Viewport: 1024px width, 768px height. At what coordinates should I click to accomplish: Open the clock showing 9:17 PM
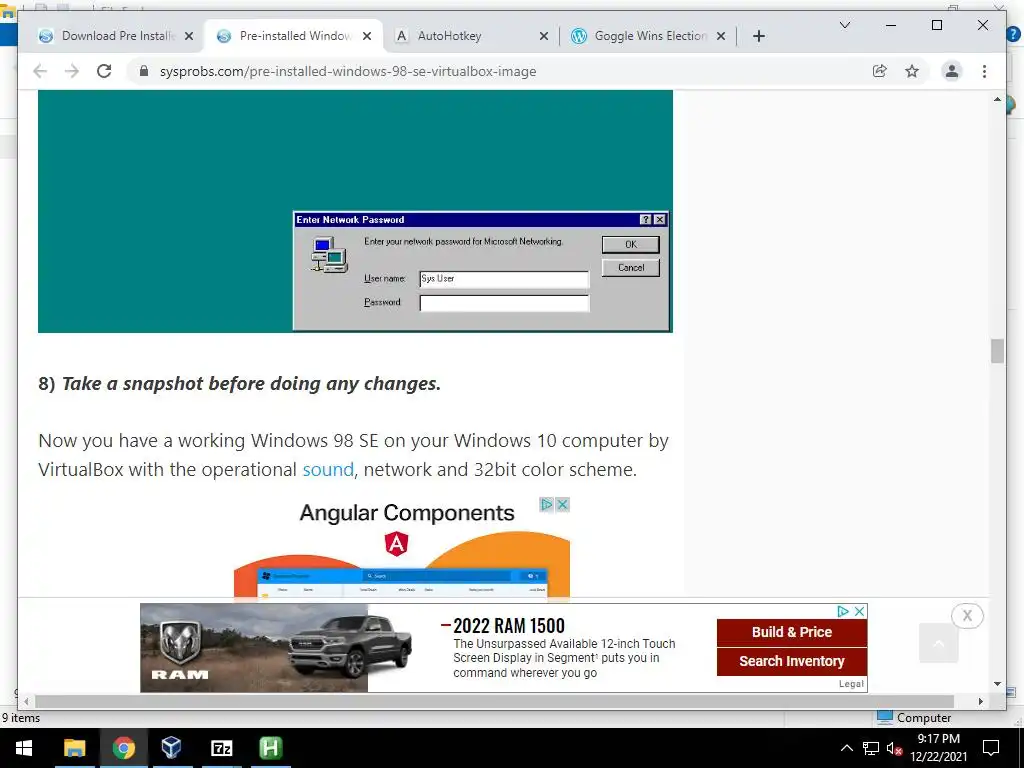point(938,748)
